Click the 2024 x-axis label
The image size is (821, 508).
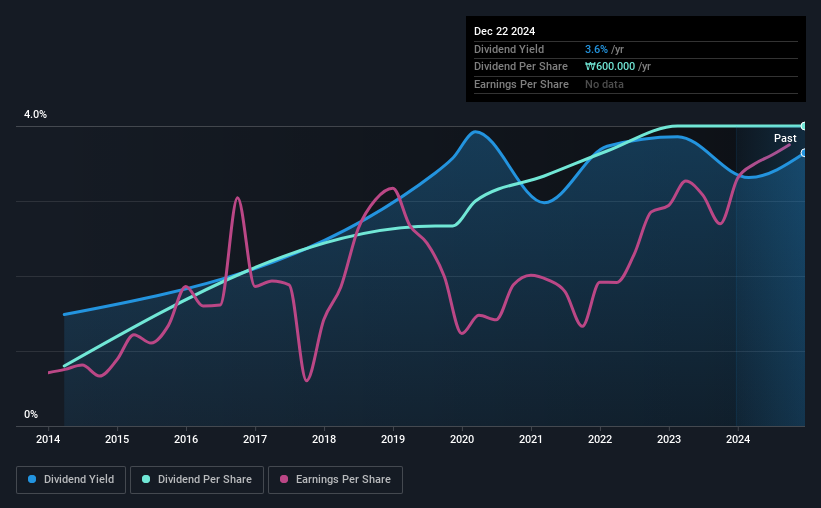coord(738,439)
